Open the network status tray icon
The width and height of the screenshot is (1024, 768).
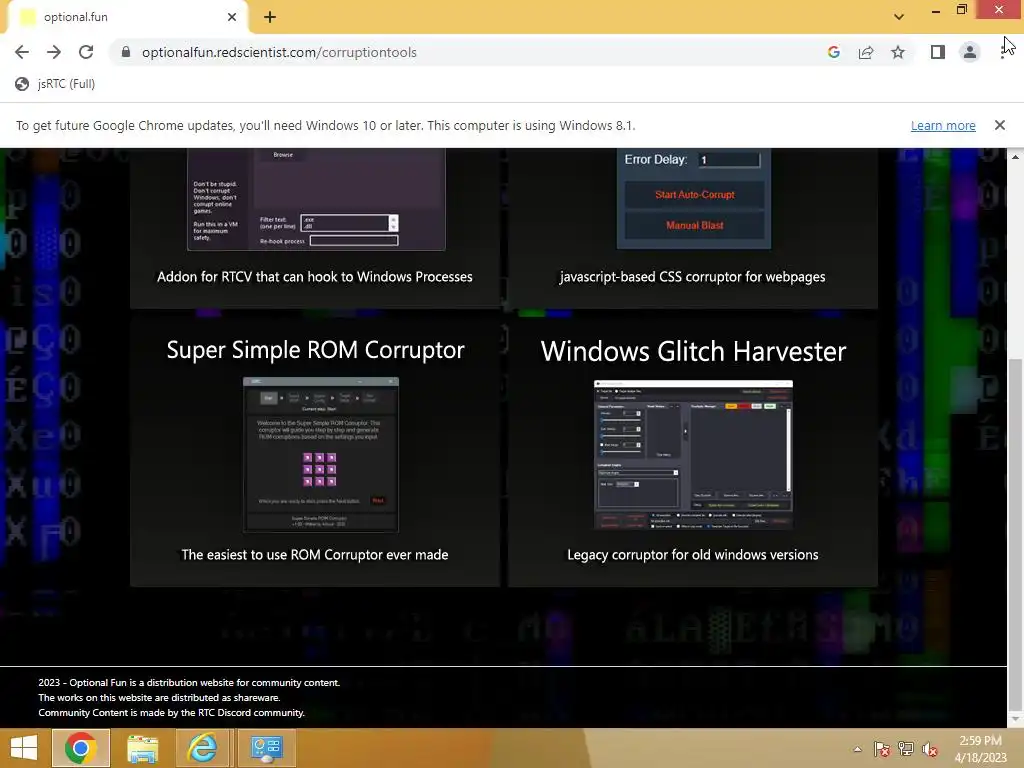coord(906,749)
